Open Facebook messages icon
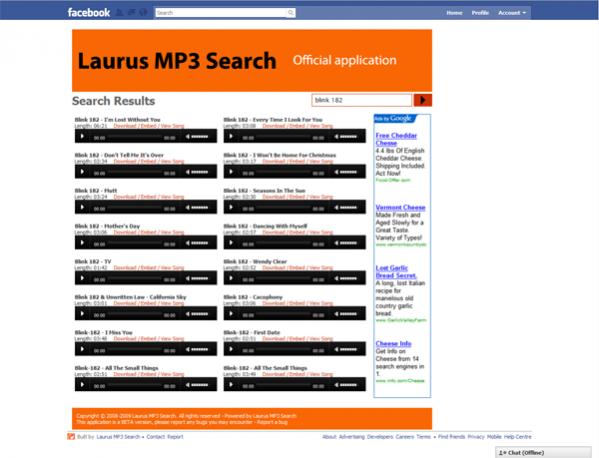Image resolution: width=599 pixels, height=458 pixels. pyautogui.click(x=131, y=13)
